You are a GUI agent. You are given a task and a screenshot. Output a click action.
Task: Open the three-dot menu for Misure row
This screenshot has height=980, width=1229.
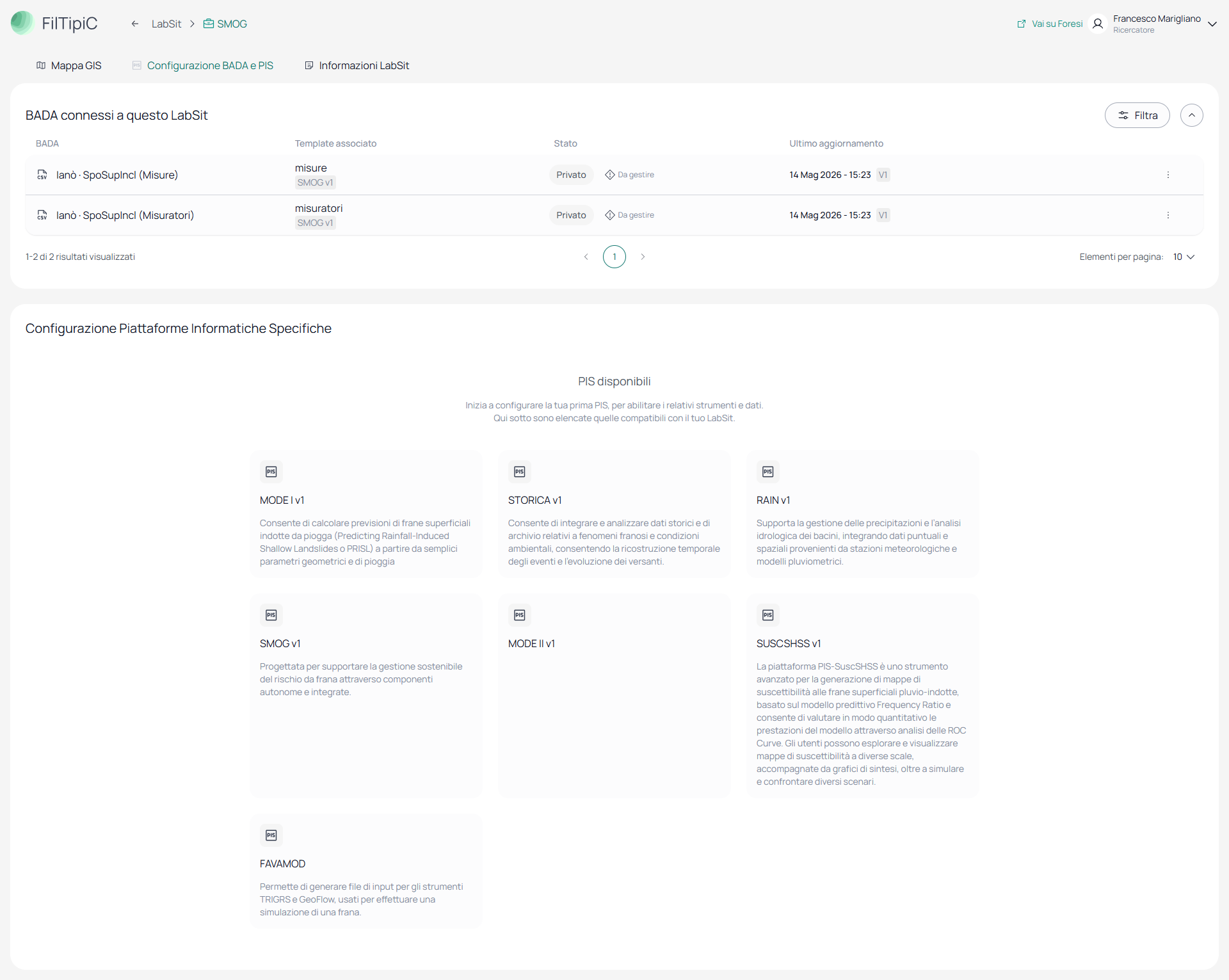[x=1168, y=175]
